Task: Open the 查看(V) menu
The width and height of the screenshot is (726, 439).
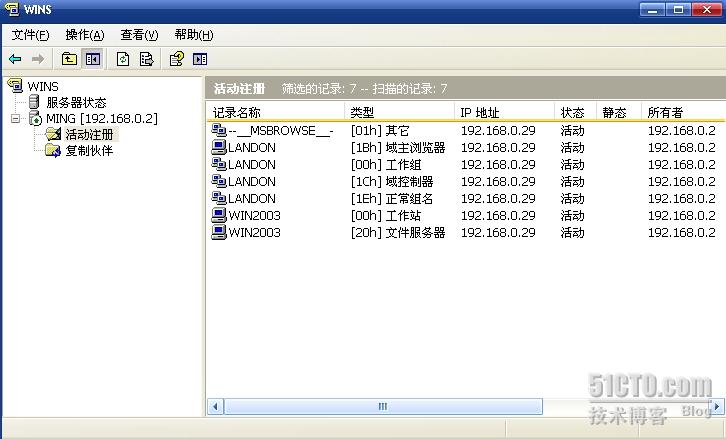Action: 139,35
